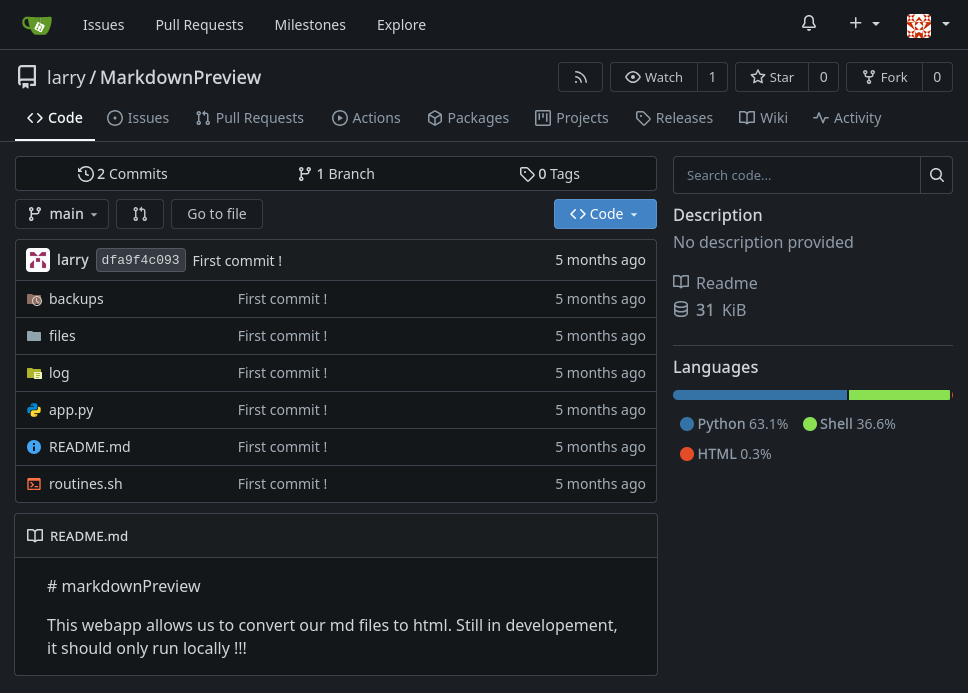Click the Gitea logo home icon
The image size is (968, 693).
pos(37,25)
